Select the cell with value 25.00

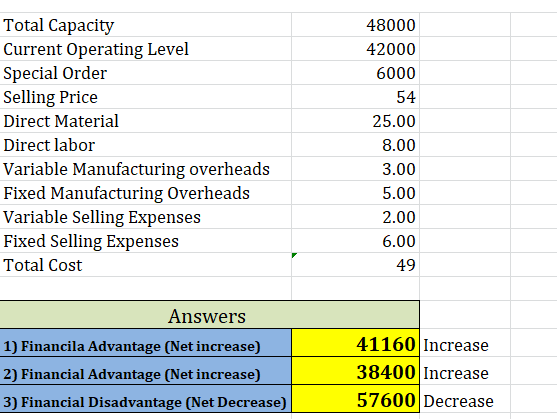tap(356, 121)
